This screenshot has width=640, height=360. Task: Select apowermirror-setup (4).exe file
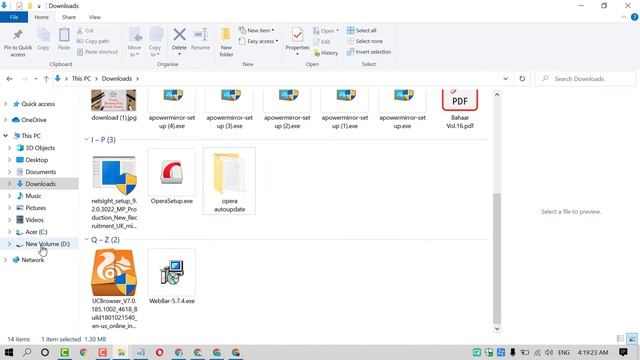(x=171, y=109)
